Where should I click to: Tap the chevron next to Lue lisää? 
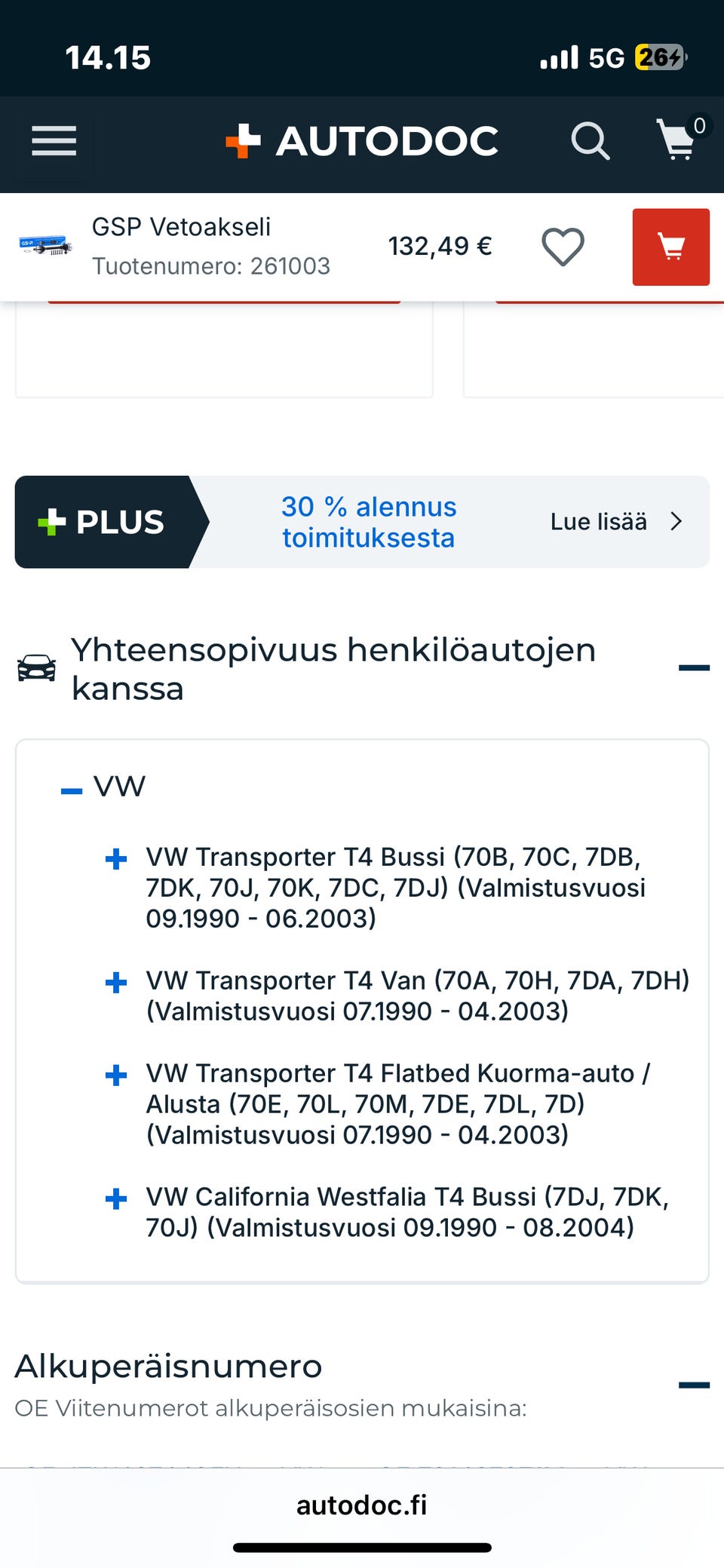point(676,522)
